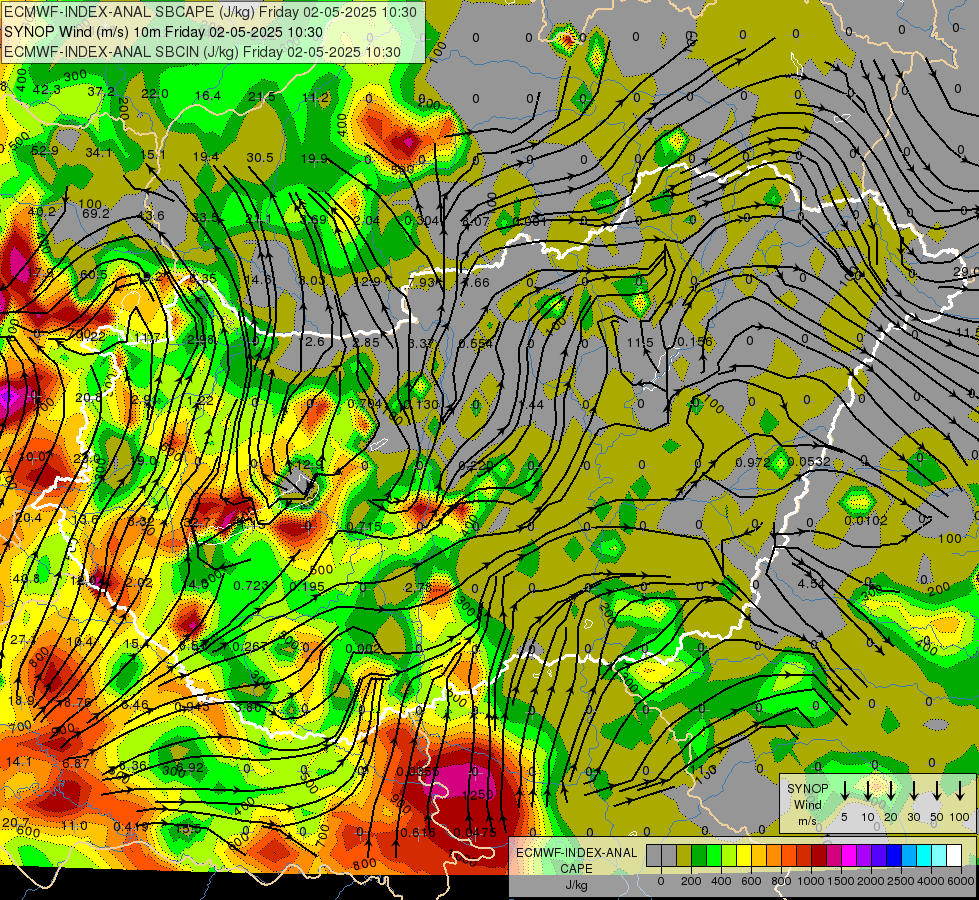Click the 4.54 value on the map
The width and height of the screenshot is (979, 900).
pos(811,583)
